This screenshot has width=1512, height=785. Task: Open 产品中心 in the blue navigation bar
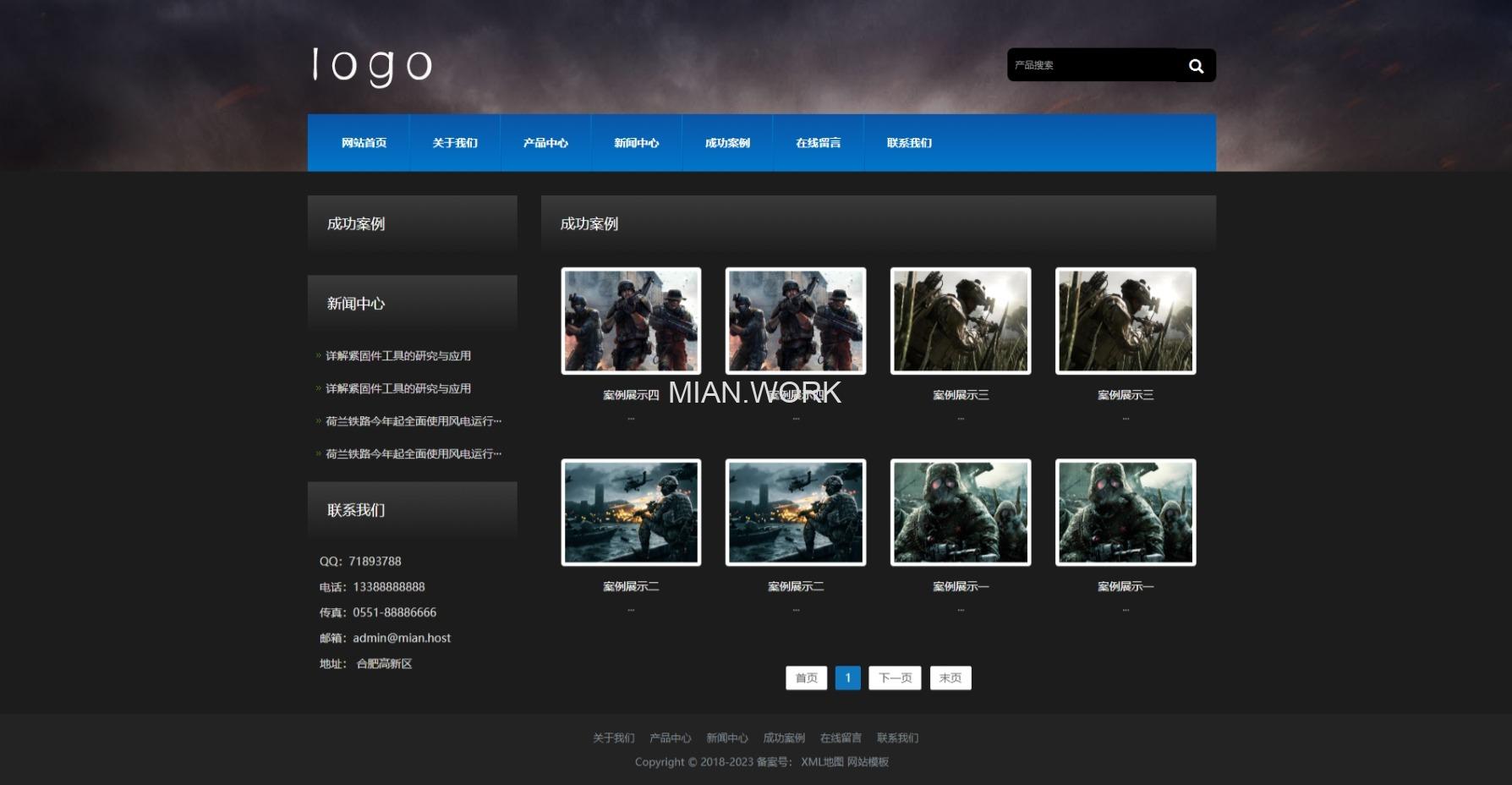point(545,143)
